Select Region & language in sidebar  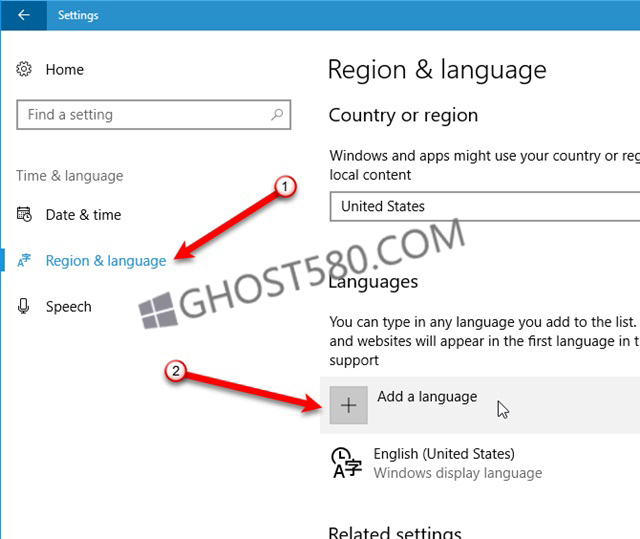(106, 261)
